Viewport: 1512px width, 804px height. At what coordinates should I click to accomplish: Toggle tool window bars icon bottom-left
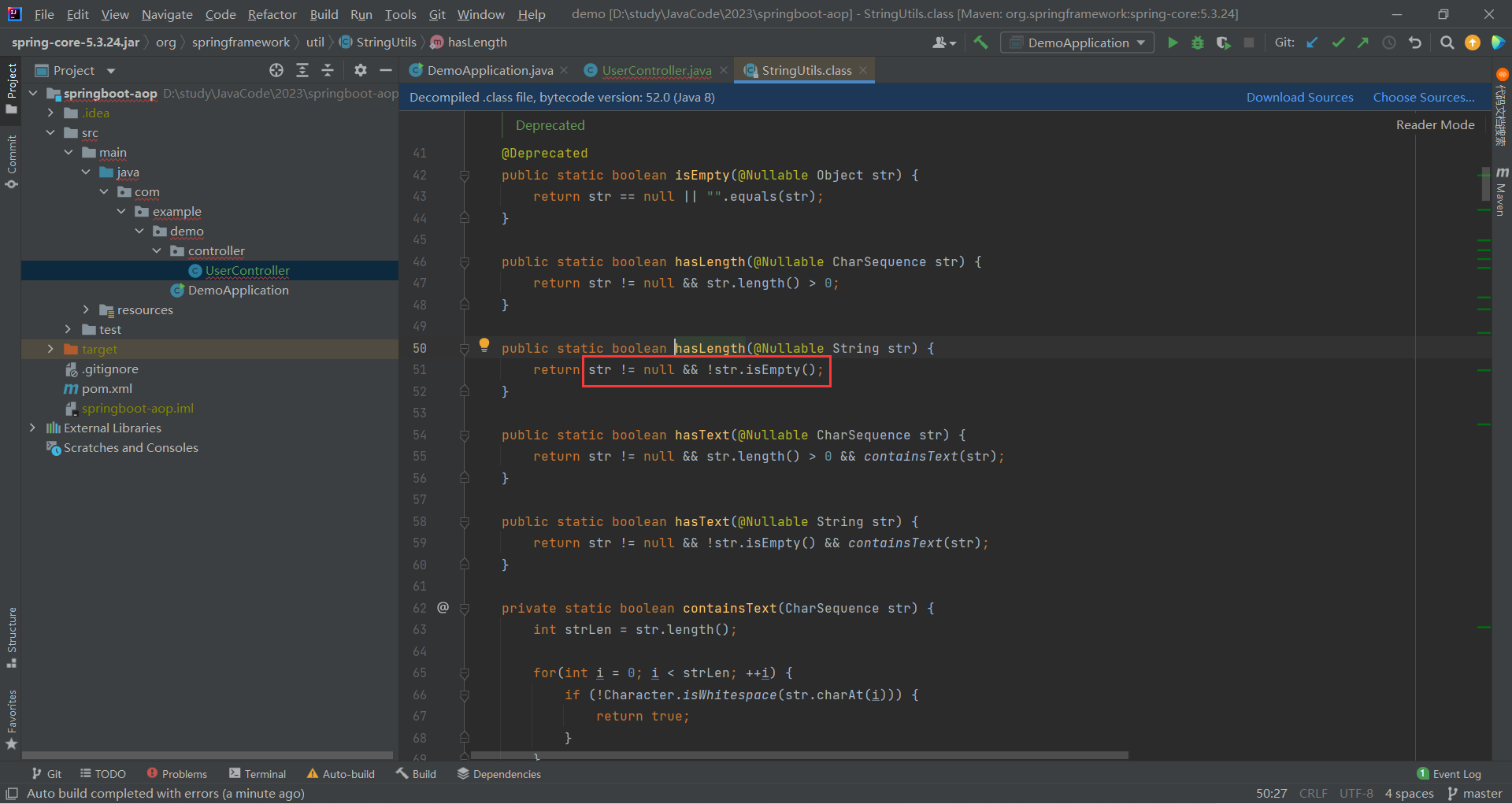(12, 793)
